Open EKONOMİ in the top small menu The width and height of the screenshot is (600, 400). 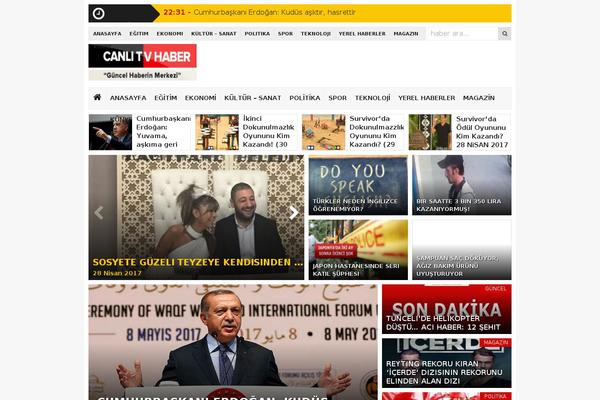(x=170, y=34)
